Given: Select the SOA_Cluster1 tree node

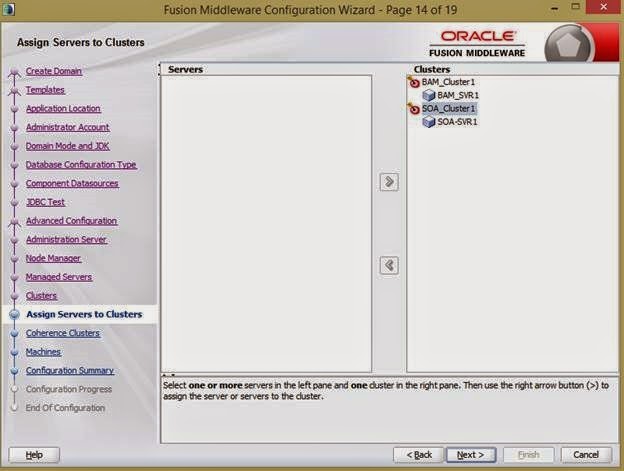Looking at the screenshot, I should [448, 108].
